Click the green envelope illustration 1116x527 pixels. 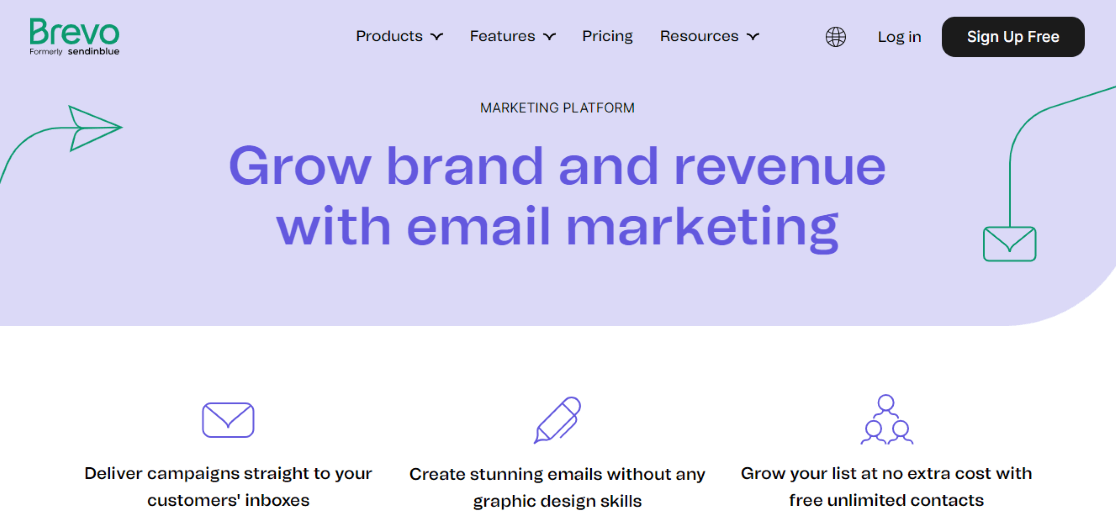[x=1009, y=244]
